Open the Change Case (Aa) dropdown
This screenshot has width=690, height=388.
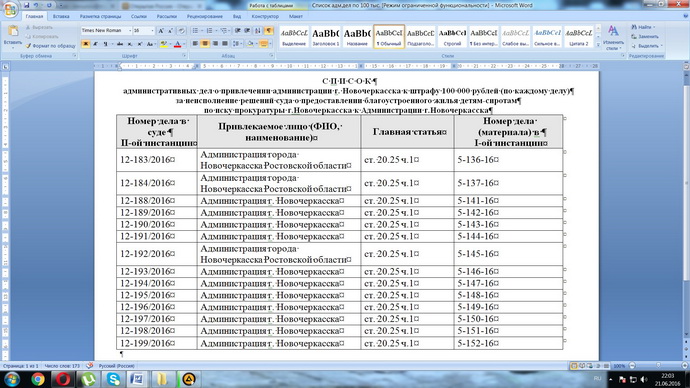tap(150, 44)
